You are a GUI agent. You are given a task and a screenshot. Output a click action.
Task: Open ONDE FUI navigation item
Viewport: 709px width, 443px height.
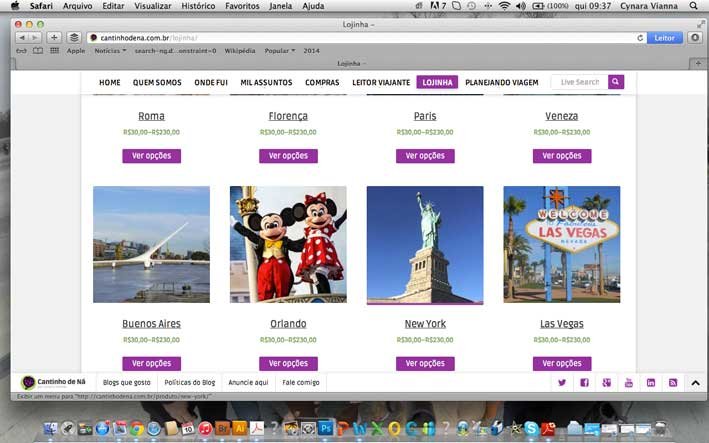(x=211, y=82)
